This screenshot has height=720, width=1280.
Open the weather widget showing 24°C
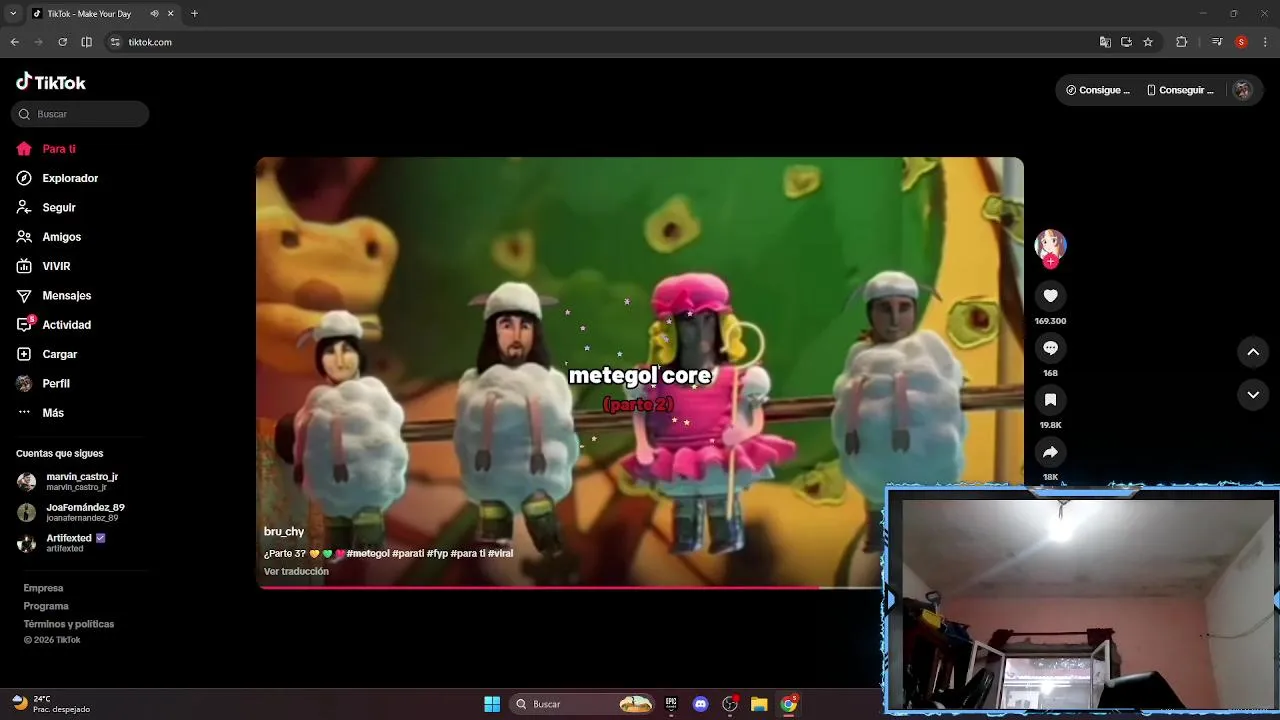[x=50, y=704]
